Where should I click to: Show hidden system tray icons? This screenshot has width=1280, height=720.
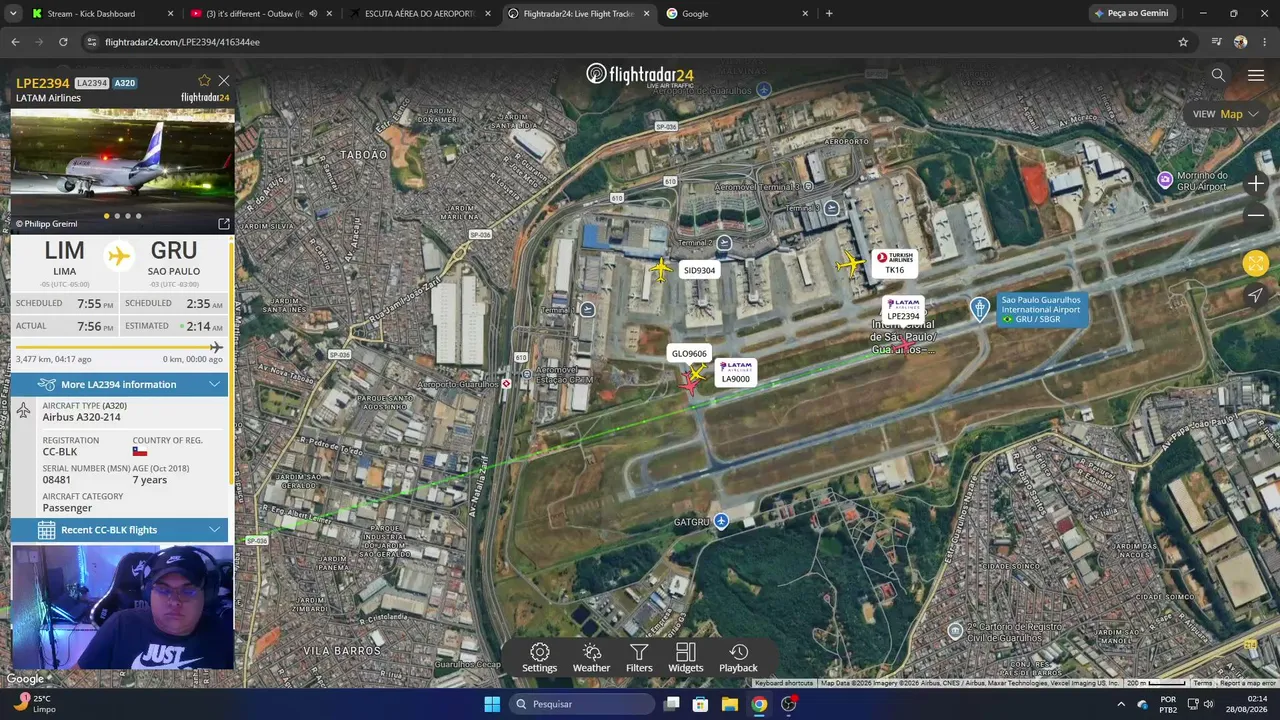coord(1121,704)
